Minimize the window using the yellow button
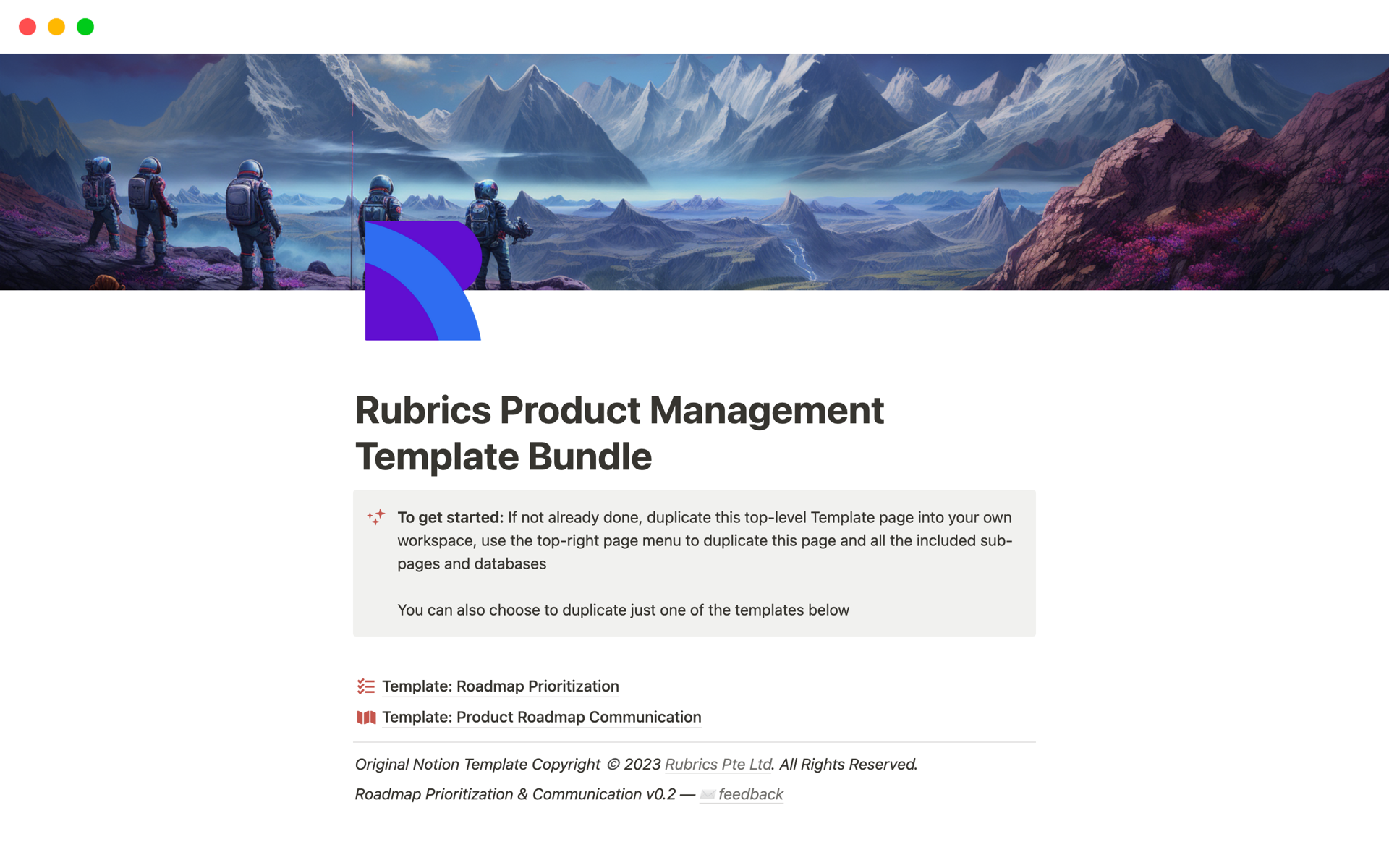The image size is (1389, 868). coord(56,26)
